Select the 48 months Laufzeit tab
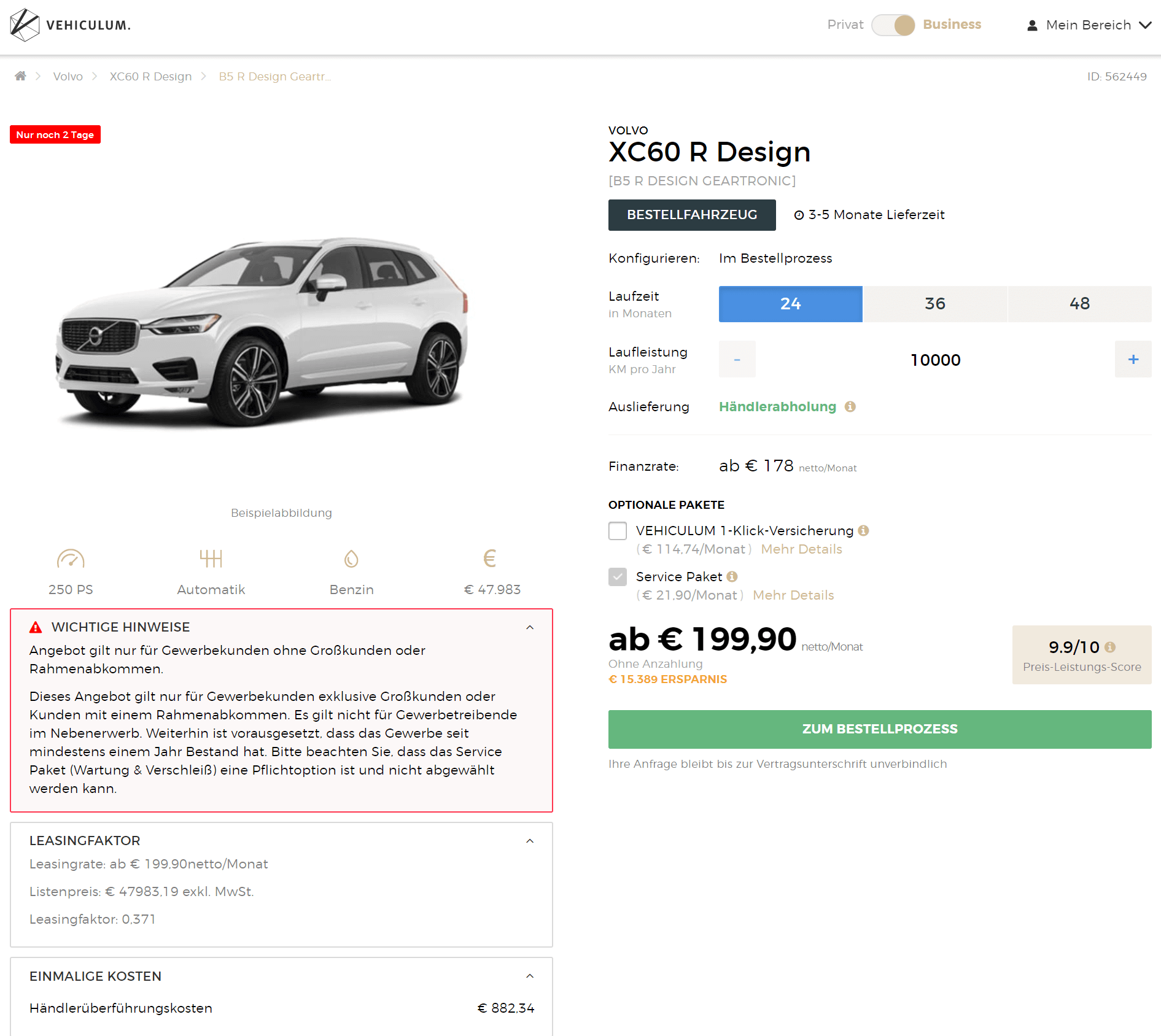Screen dimensions: 1161x1036 pos(1080,304)
